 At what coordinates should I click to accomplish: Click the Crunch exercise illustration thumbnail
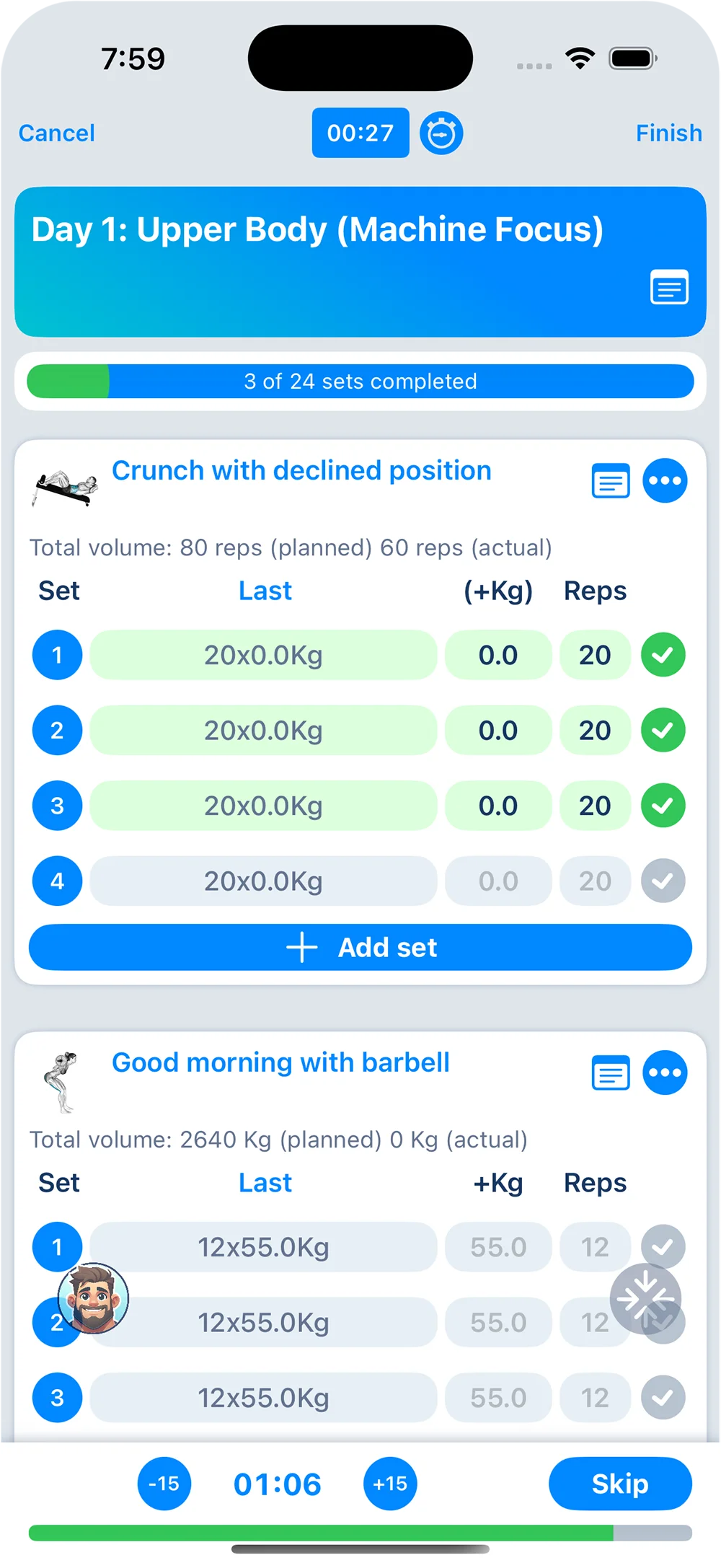pyautogui.click(x=65, y=486)
